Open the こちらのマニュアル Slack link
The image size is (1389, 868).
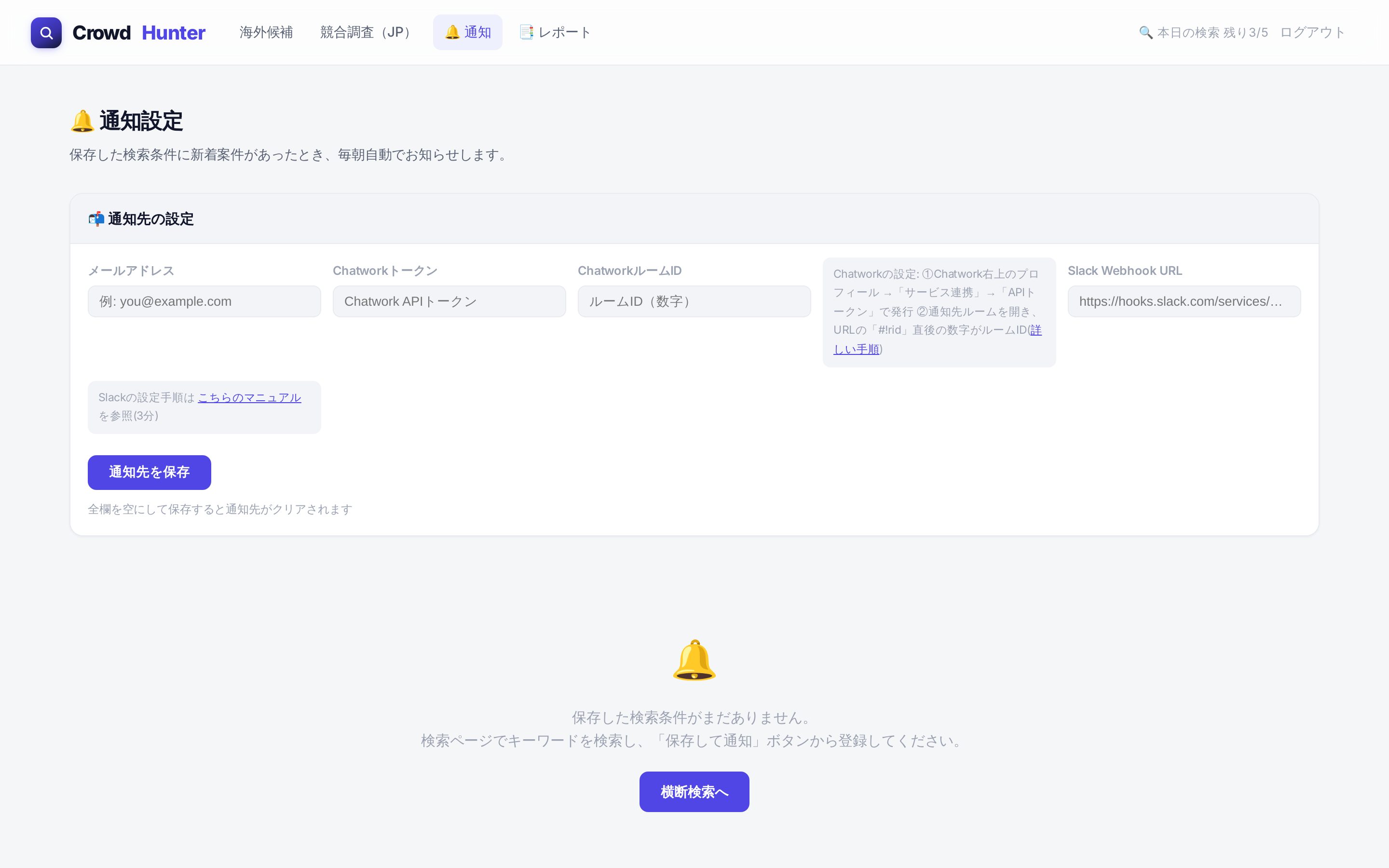pyautogui.click(x=249, y=397)
